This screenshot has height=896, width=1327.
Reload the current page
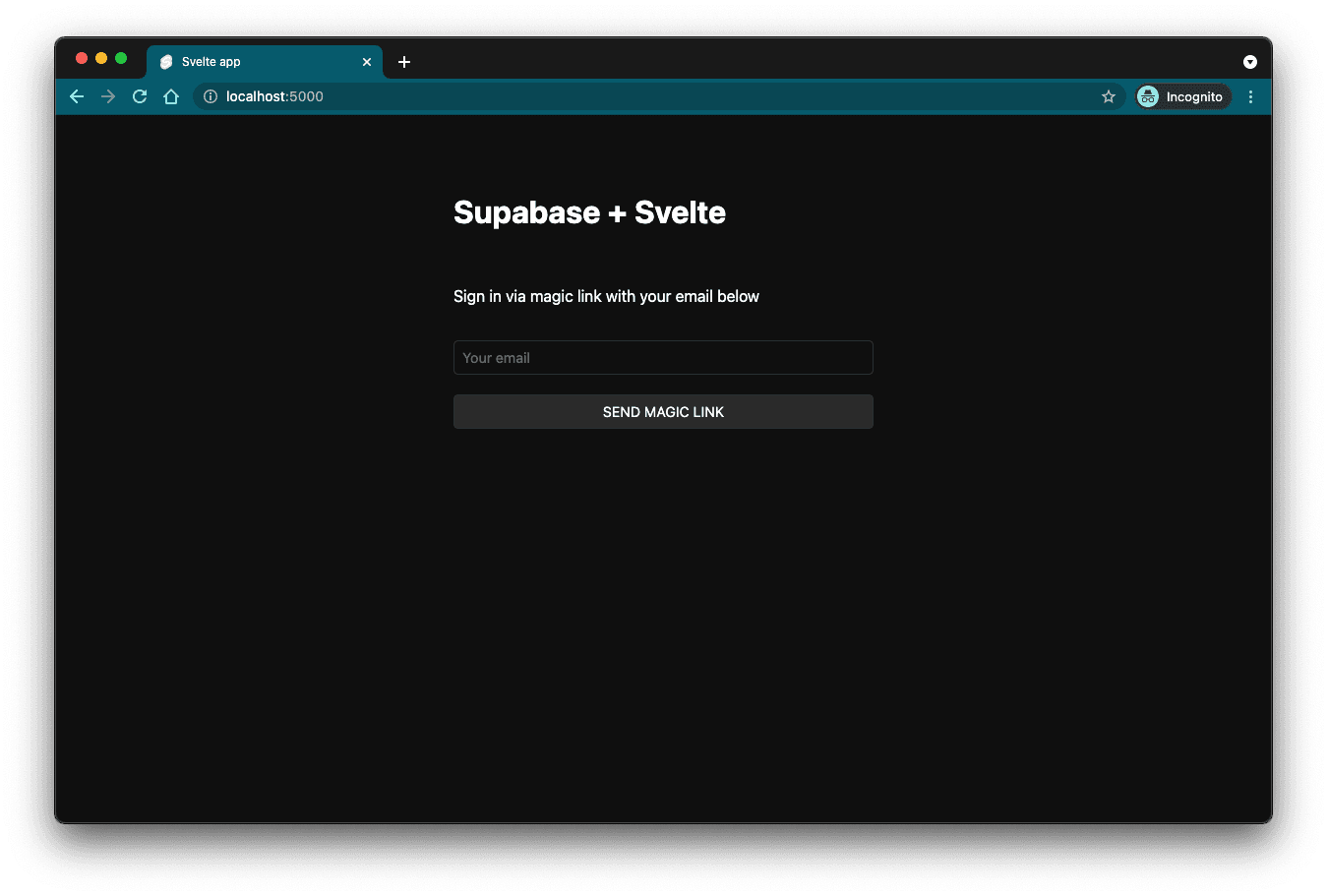(139, 96)
